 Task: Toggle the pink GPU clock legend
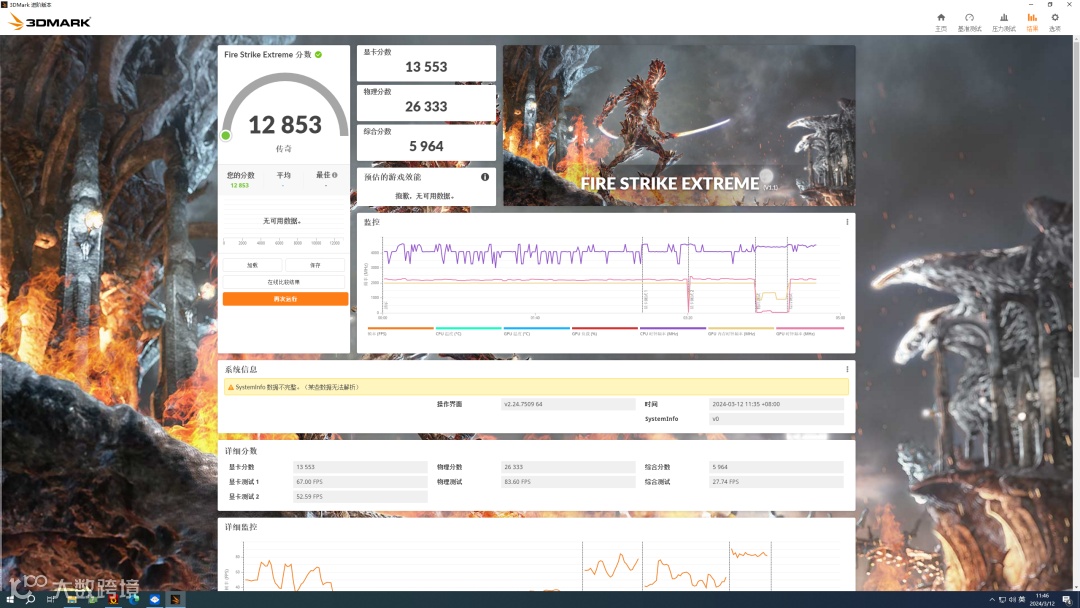[809, 330]
